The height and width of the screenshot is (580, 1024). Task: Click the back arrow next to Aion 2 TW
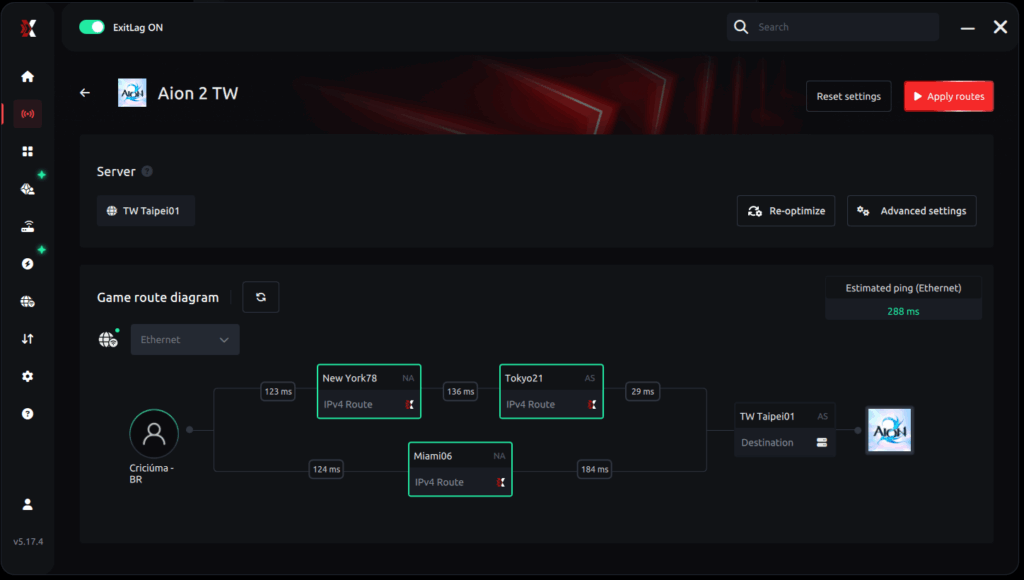pyautogui.click(x=84, y=91)
